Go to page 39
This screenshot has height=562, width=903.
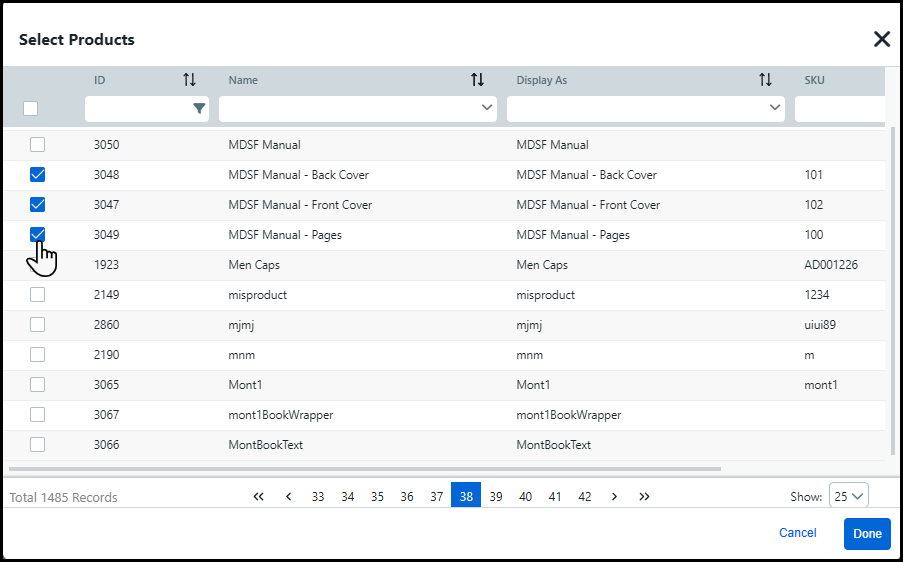pos(496,496)
